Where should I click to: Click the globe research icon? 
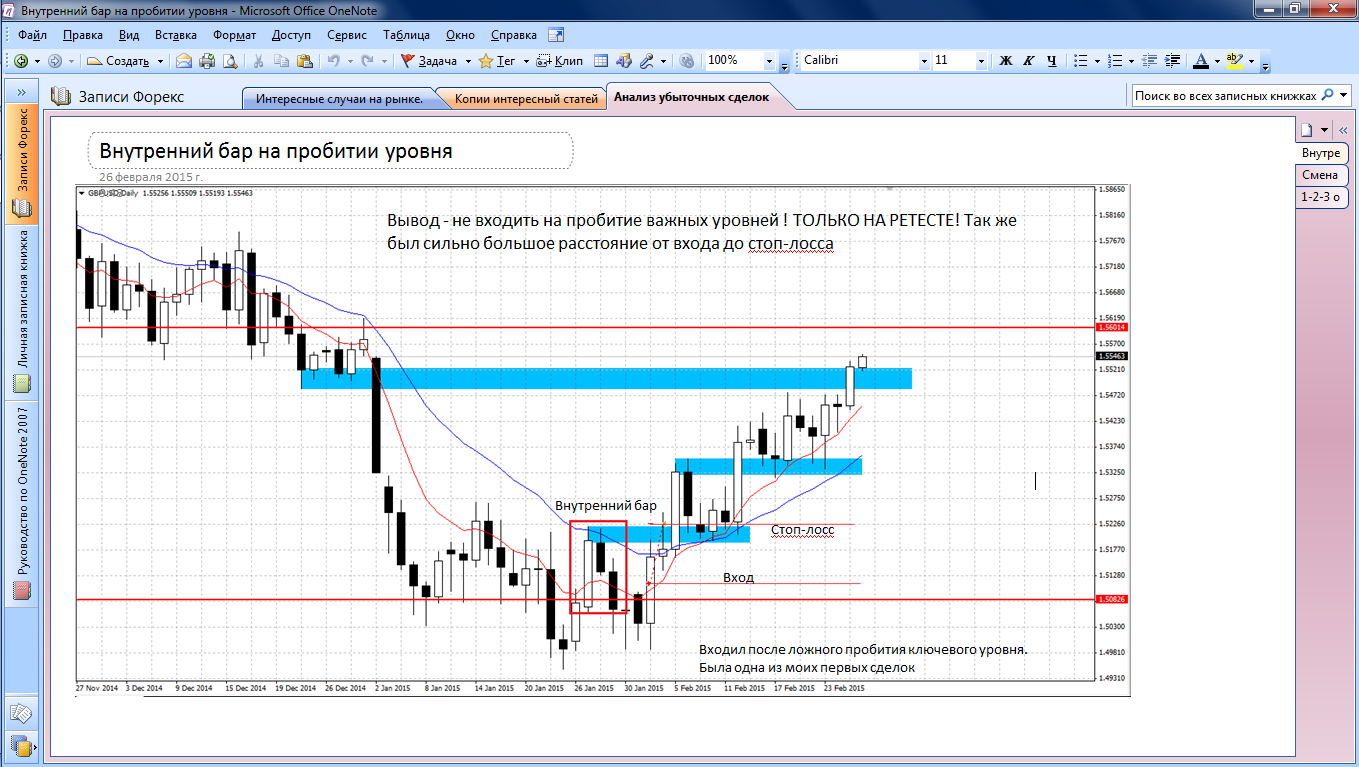(686, 61)
